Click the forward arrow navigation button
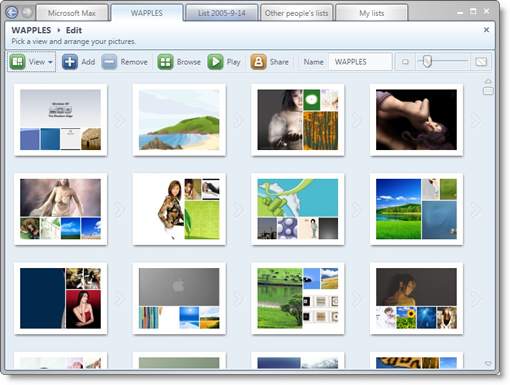 coord(27,12)
